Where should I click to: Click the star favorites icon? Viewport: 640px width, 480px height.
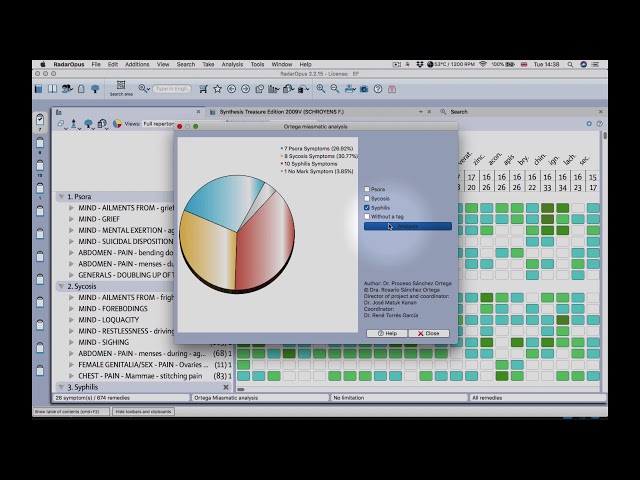pyautogui.click(x=217, y=89)
